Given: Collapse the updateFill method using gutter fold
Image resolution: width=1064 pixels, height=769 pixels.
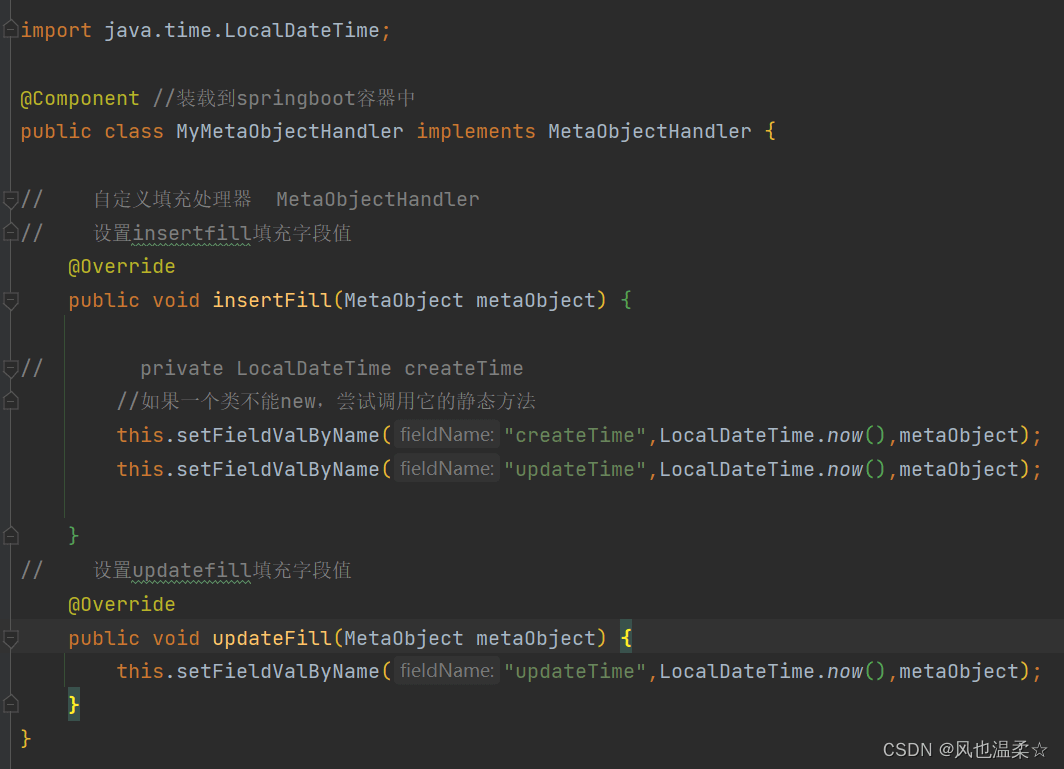Looking at the screenshot, I should 10,638.
